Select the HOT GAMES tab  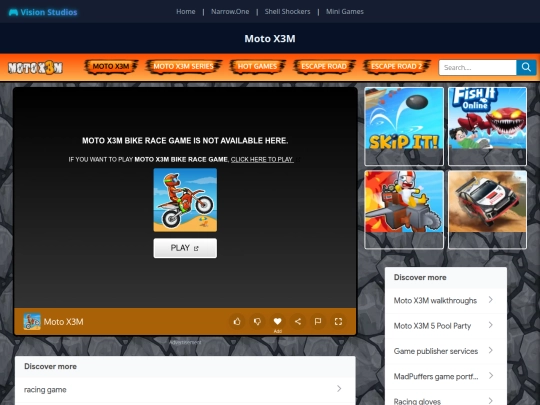pos(257,66)
